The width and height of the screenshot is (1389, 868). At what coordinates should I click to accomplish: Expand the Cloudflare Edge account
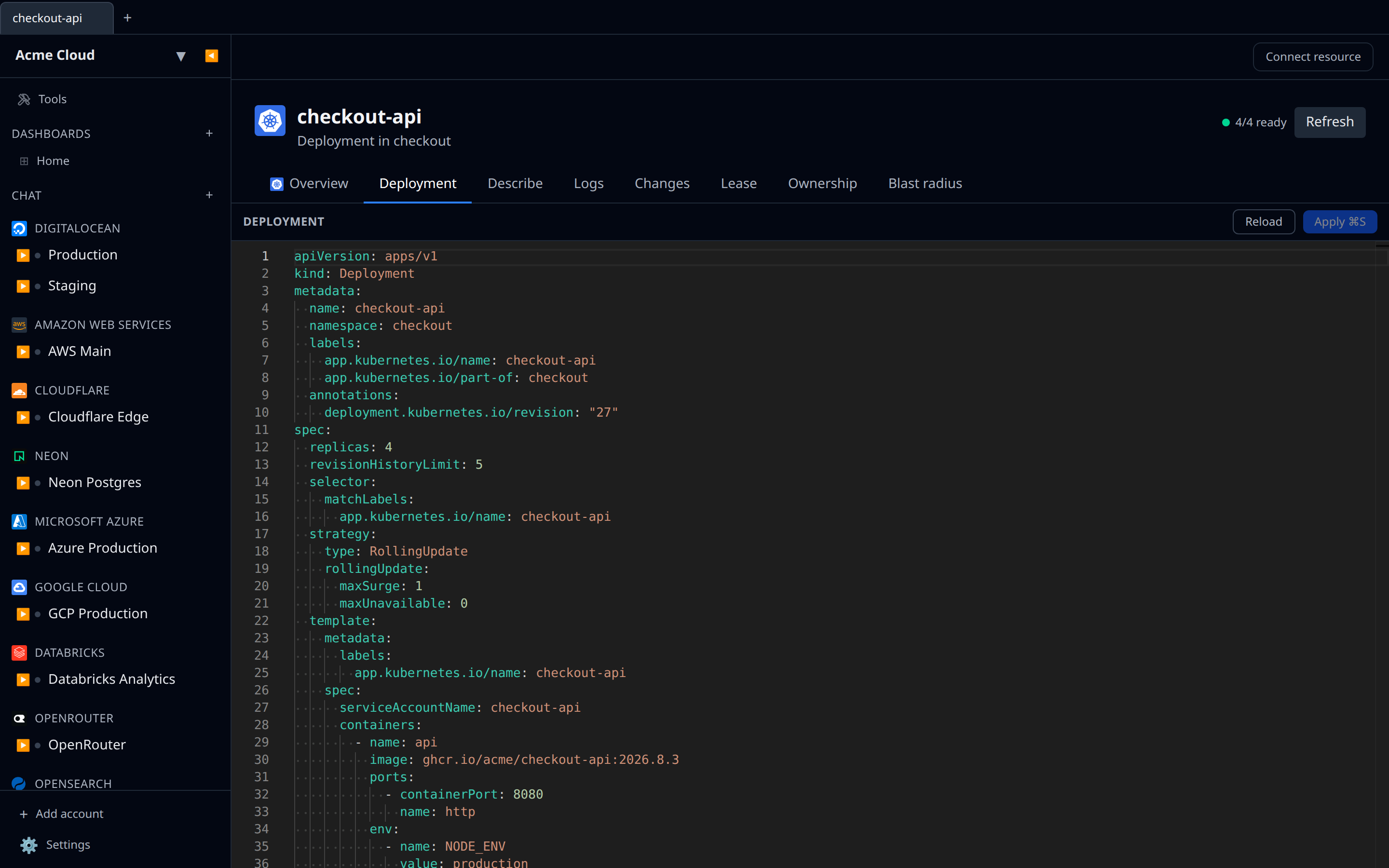tap(23, 417)
